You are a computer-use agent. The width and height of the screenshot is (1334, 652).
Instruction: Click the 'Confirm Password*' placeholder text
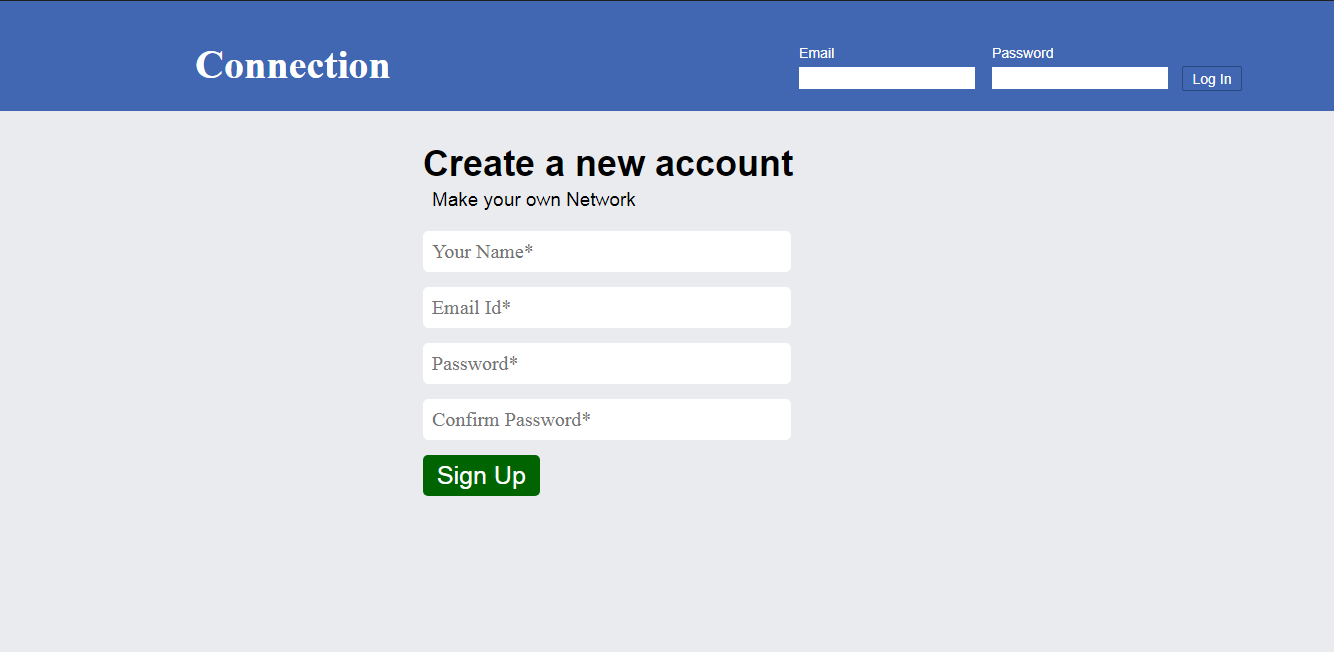pos(511,420)
